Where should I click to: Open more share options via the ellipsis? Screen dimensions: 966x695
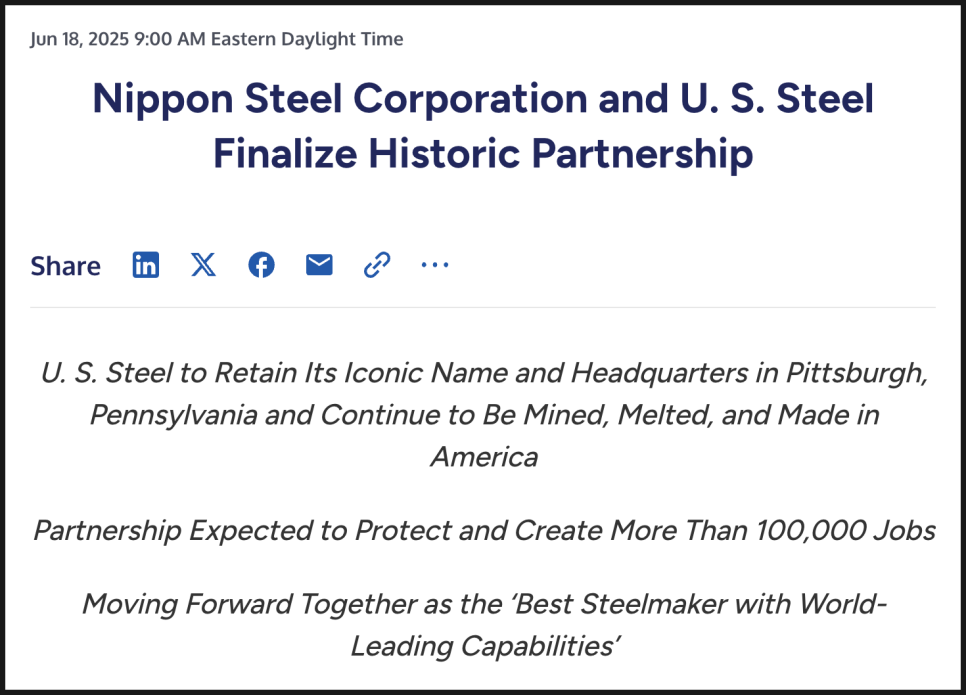click(435, 265)
